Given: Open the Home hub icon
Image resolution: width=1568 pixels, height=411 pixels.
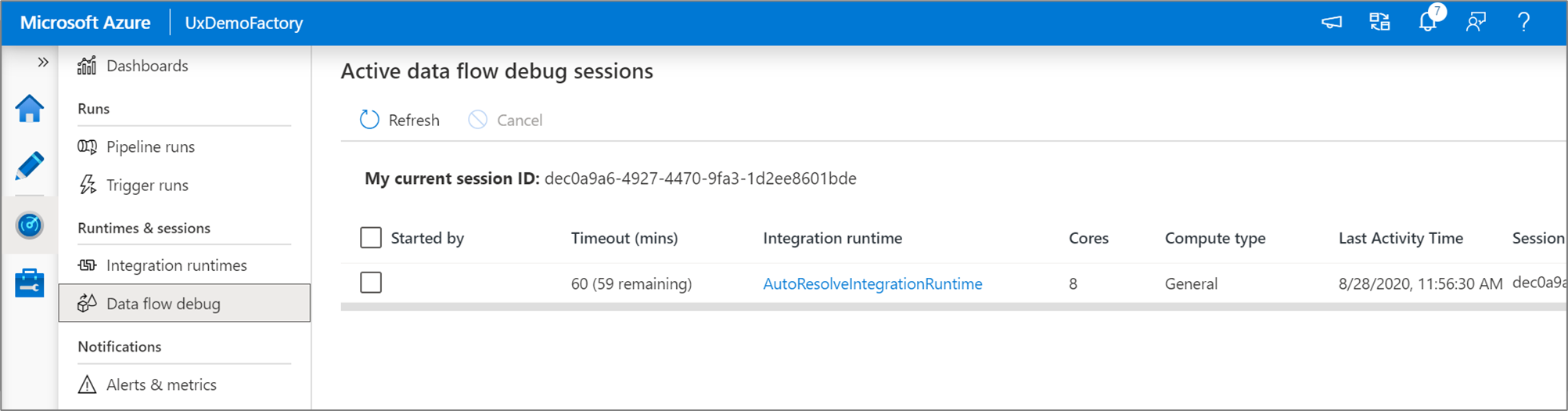Looking at the screenshot, I should (30, 109).
